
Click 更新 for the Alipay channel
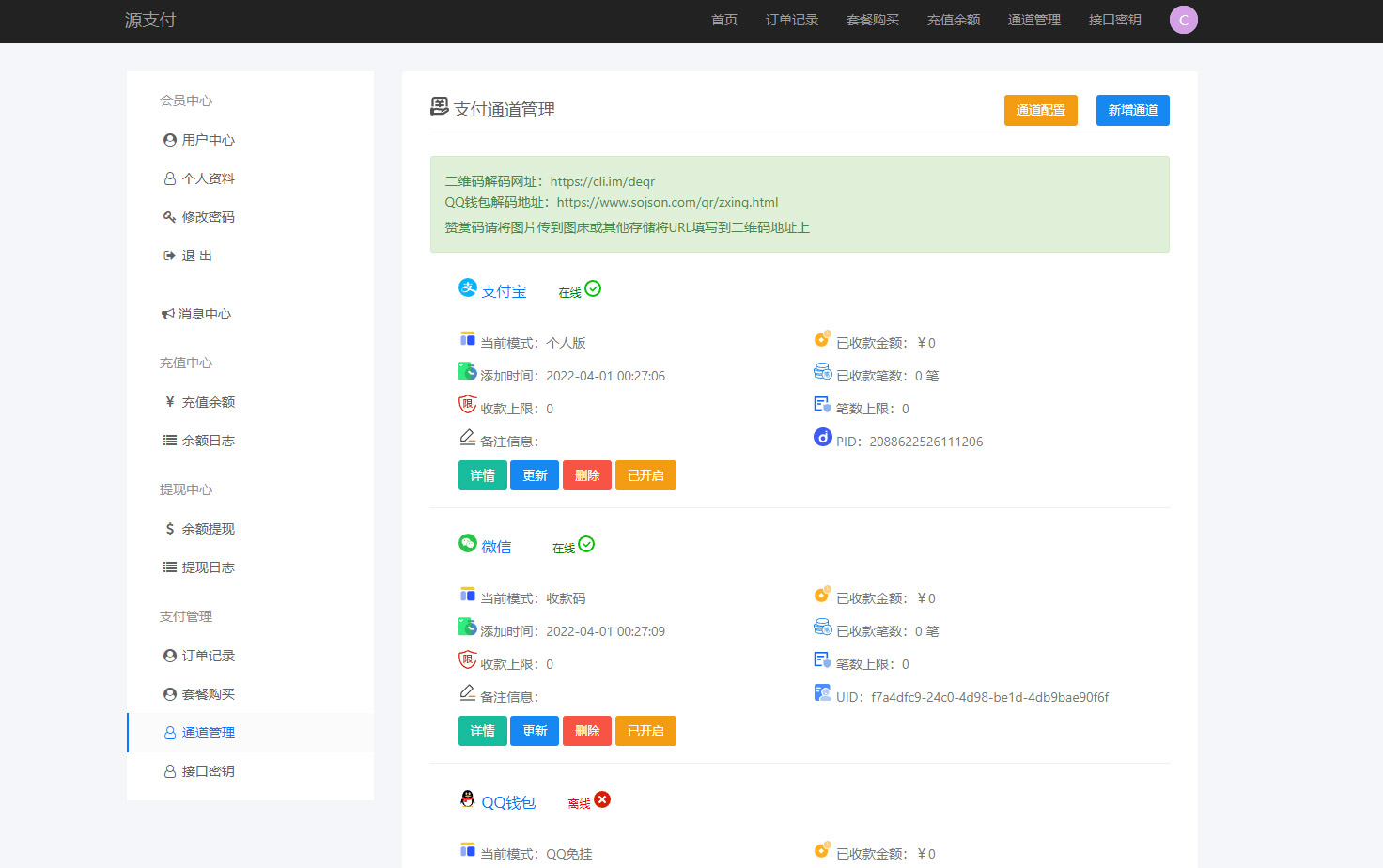(535, 475)
